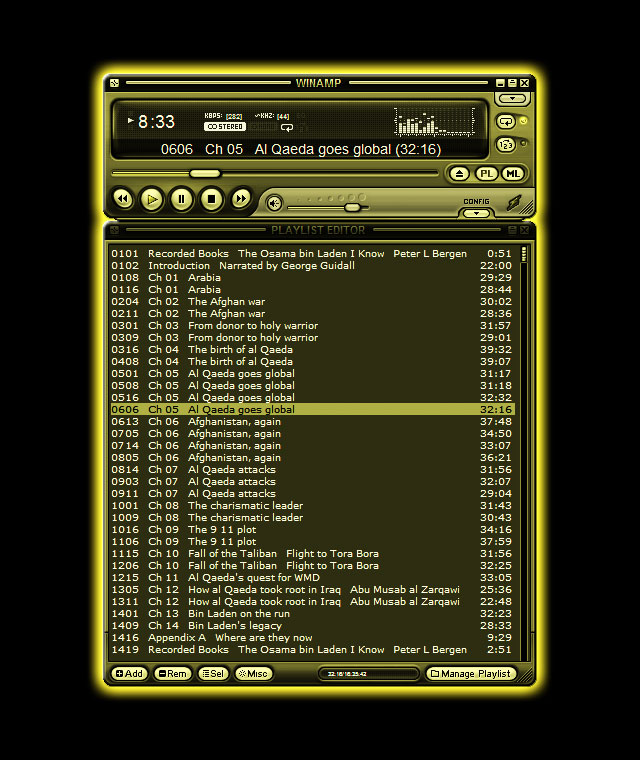Toggle the PL playlist editor button
The height and width of the screenshot is (760, 640).
coord(486,173)
